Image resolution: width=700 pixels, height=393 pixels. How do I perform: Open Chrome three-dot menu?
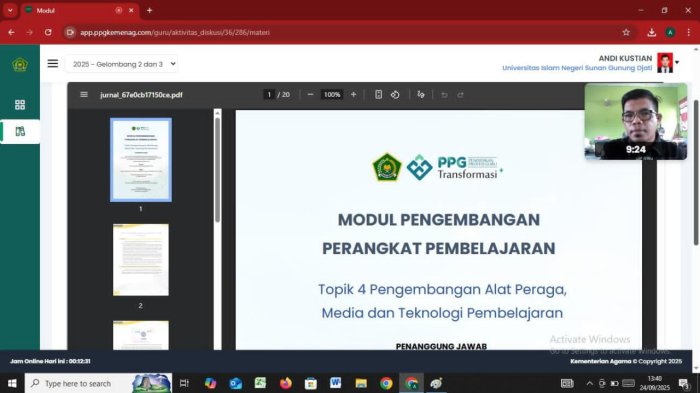coord(689,32)
